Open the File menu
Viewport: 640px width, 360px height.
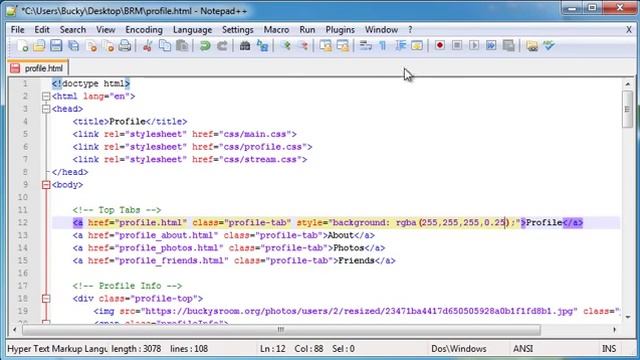18,30
